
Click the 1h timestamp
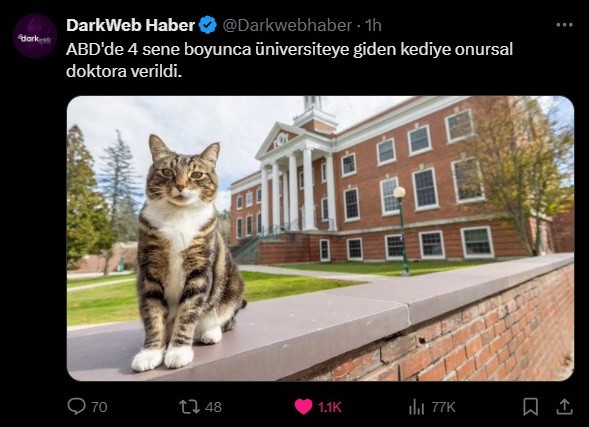[x=373, y=26]
